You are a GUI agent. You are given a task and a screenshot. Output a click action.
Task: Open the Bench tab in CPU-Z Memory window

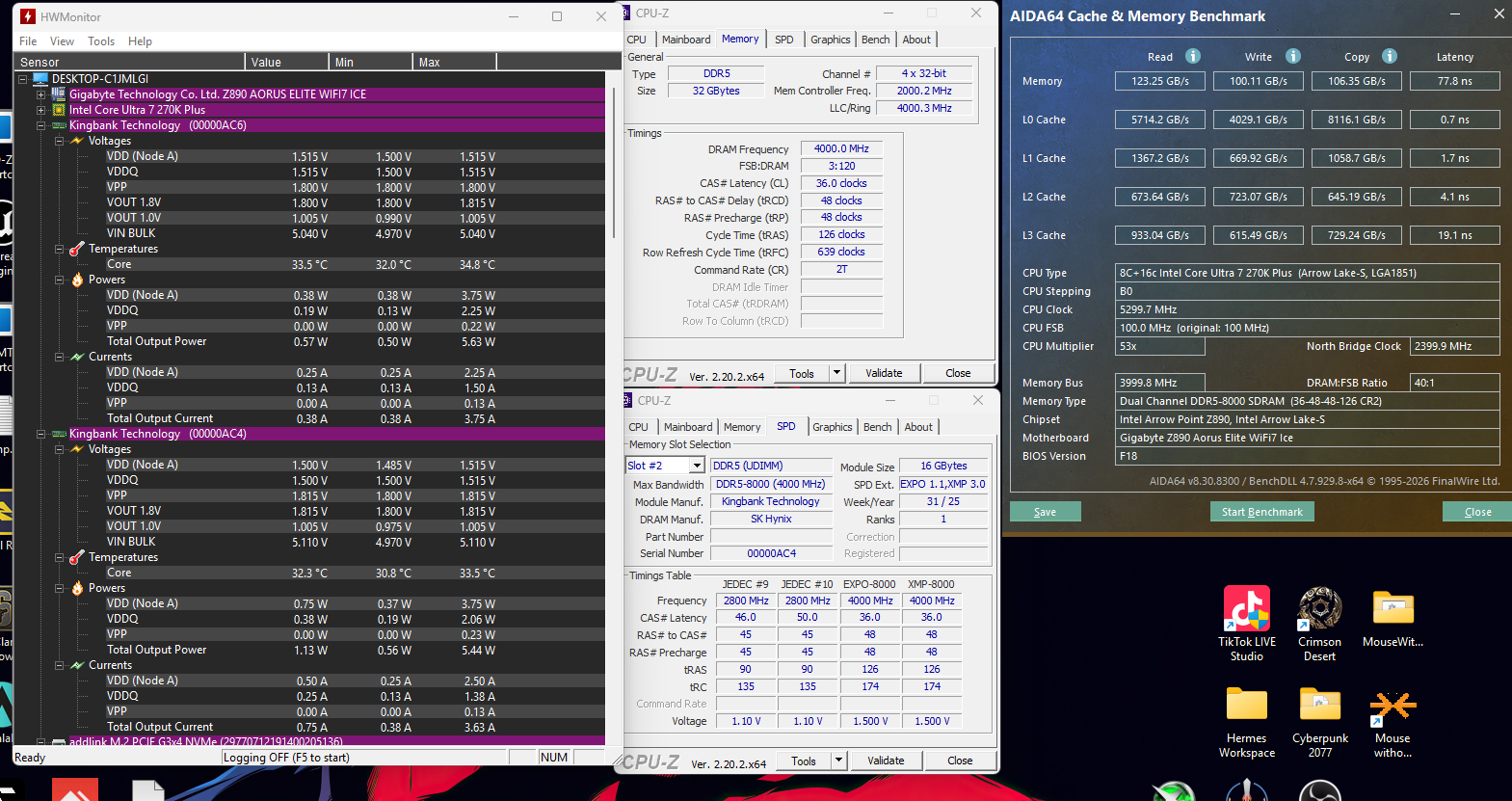click(x=876, y=40)
